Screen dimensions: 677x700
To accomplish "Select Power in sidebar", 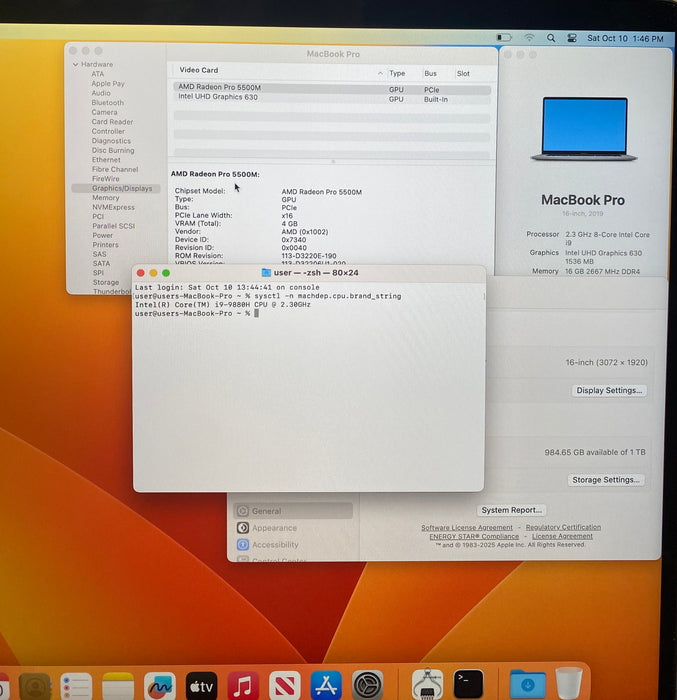I will (103, 235).
